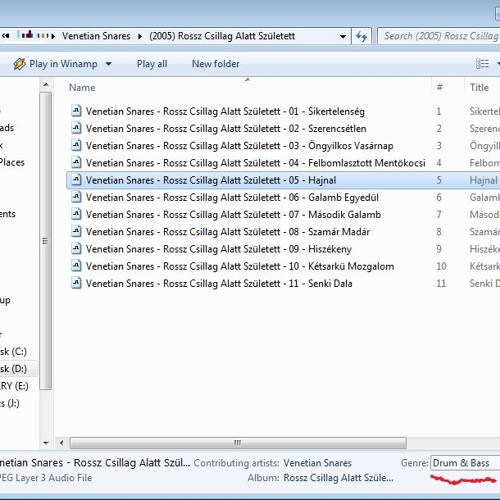Select the (D:) disk in navigation pane
This screenshot has height=500, width=500.
coord(13,369)
